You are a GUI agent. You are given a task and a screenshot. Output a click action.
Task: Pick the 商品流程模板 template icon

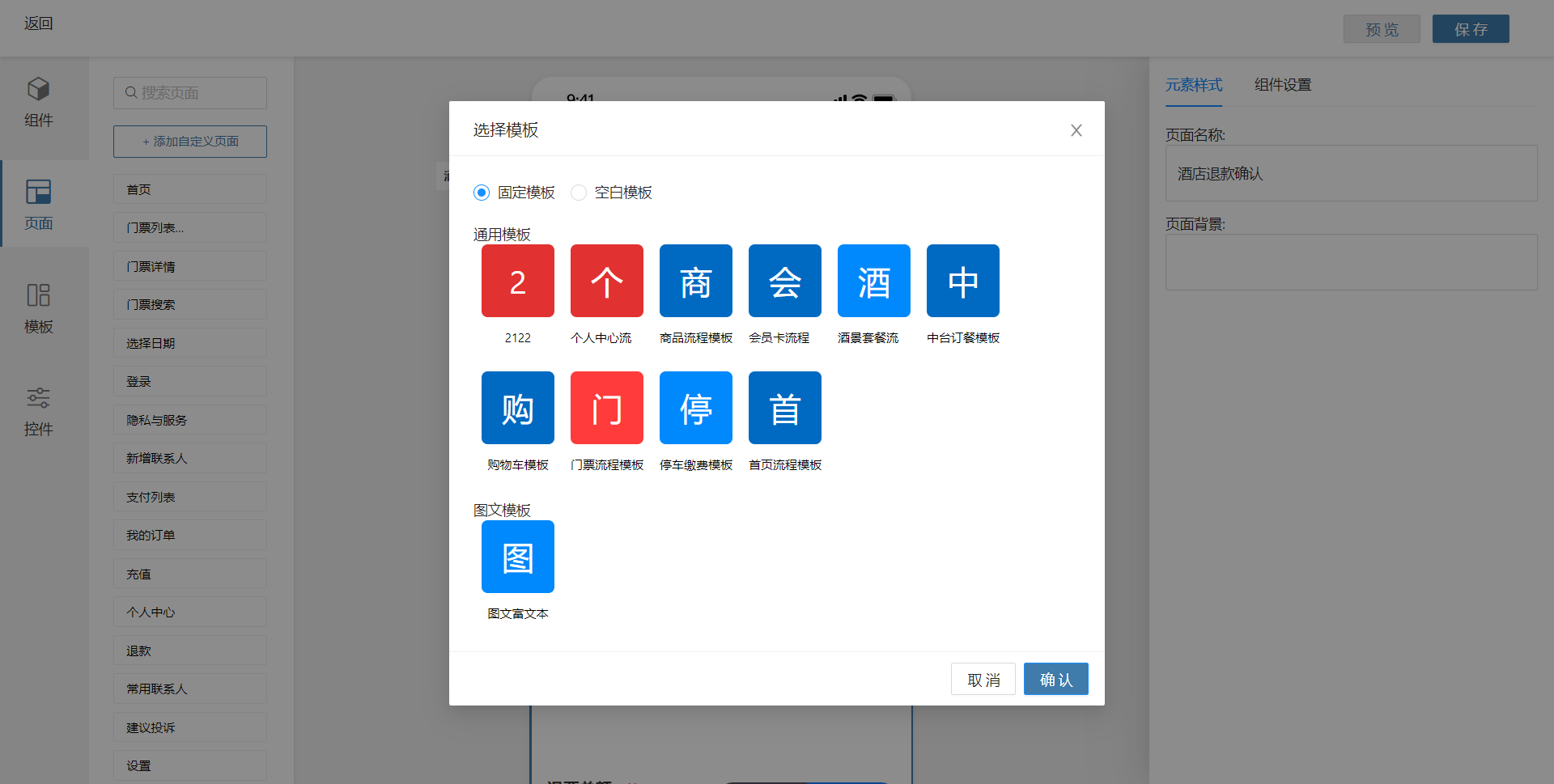tap(696, 281)
